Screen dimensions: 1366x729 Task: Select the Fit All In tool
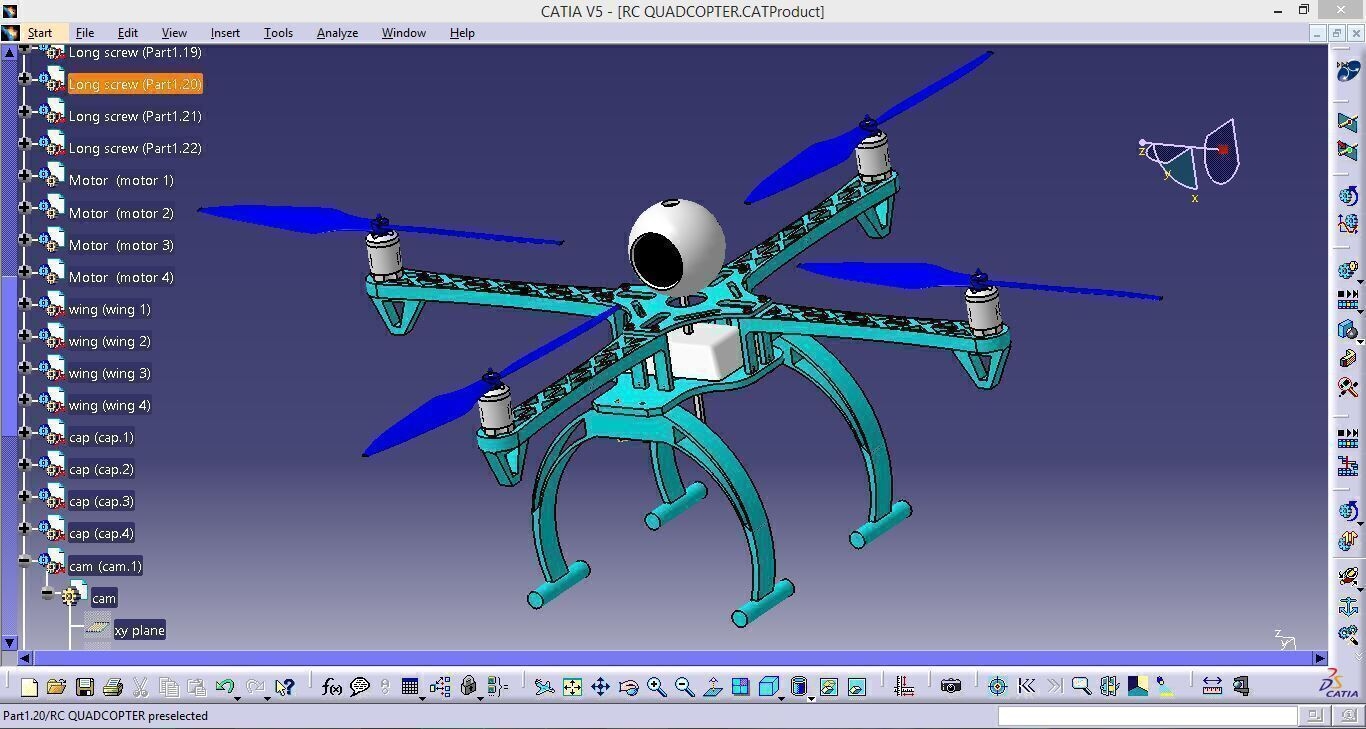click(x=572, y=686)
